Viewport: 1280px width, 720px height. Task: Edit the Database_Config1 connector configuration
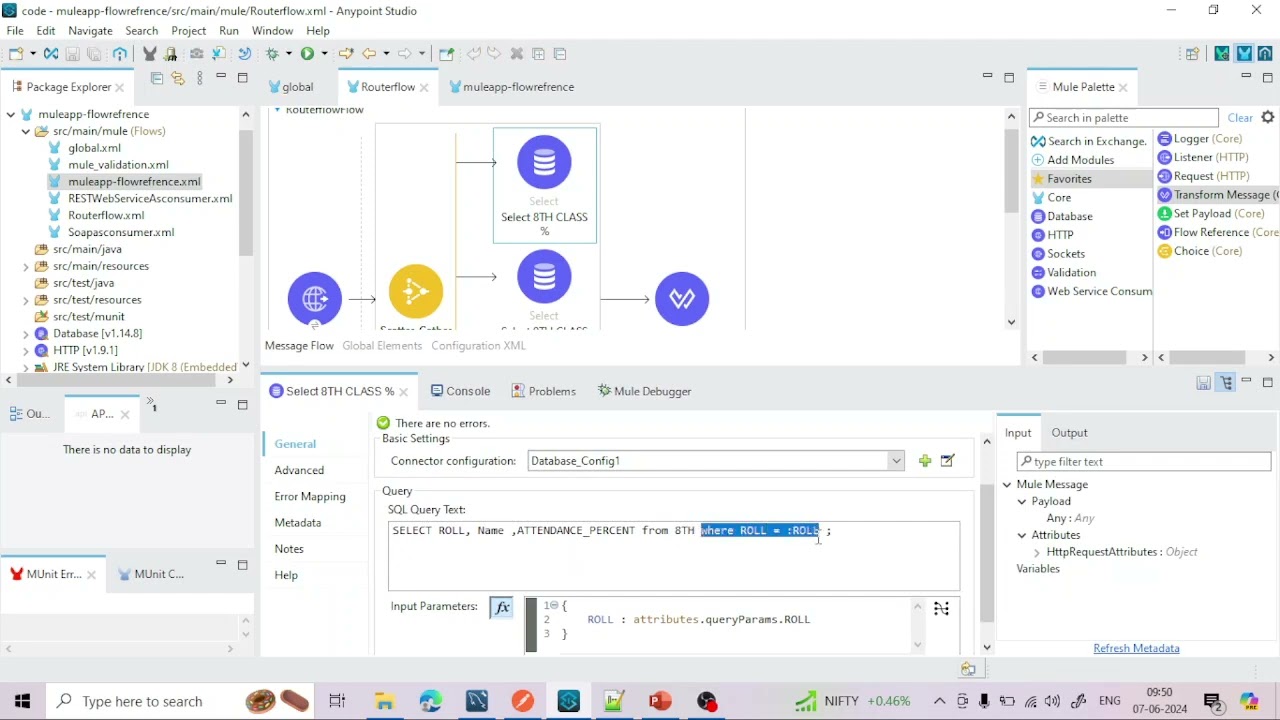click(948, 461)
